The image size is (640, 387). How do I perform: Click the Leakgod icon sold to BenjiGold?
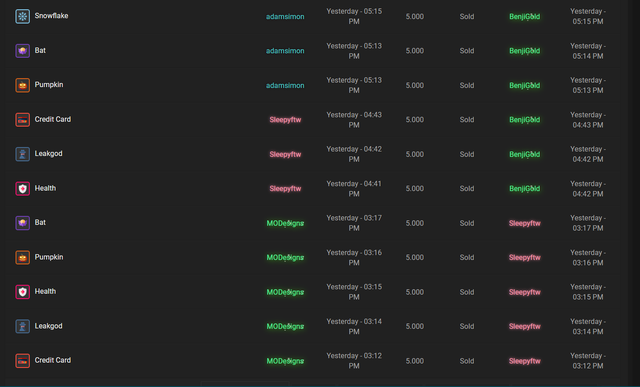tap(22, 154)
